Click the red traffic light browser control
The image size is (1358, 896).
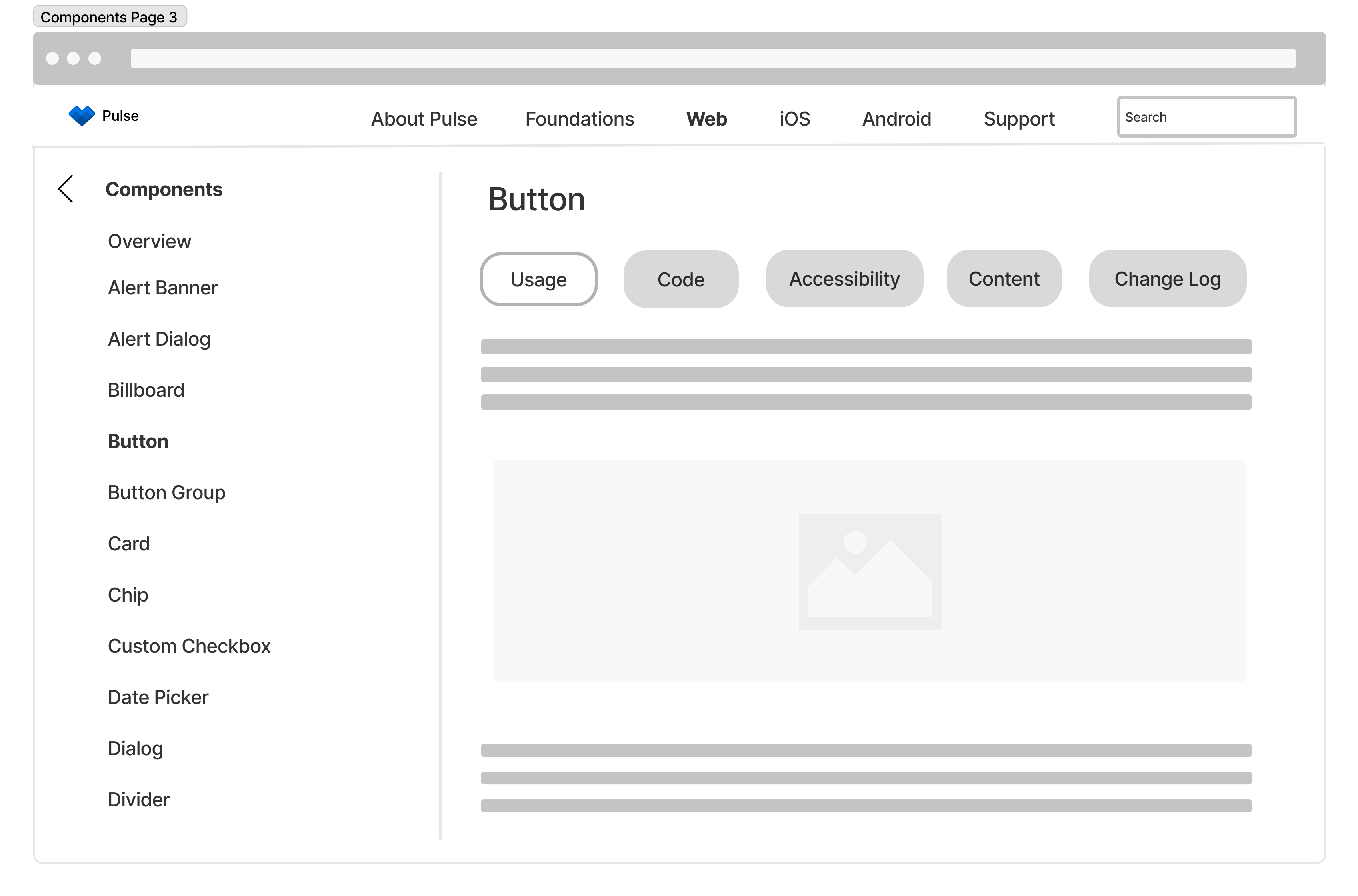point(52,58)
